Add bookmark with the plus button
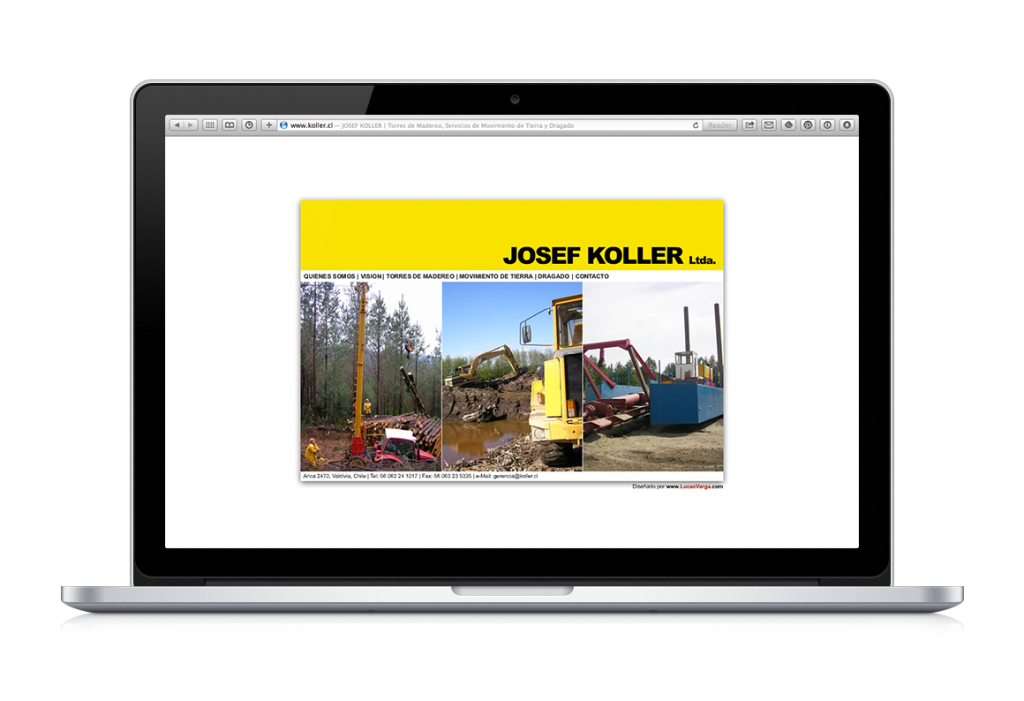1024x701 pixels. point(268,125)
